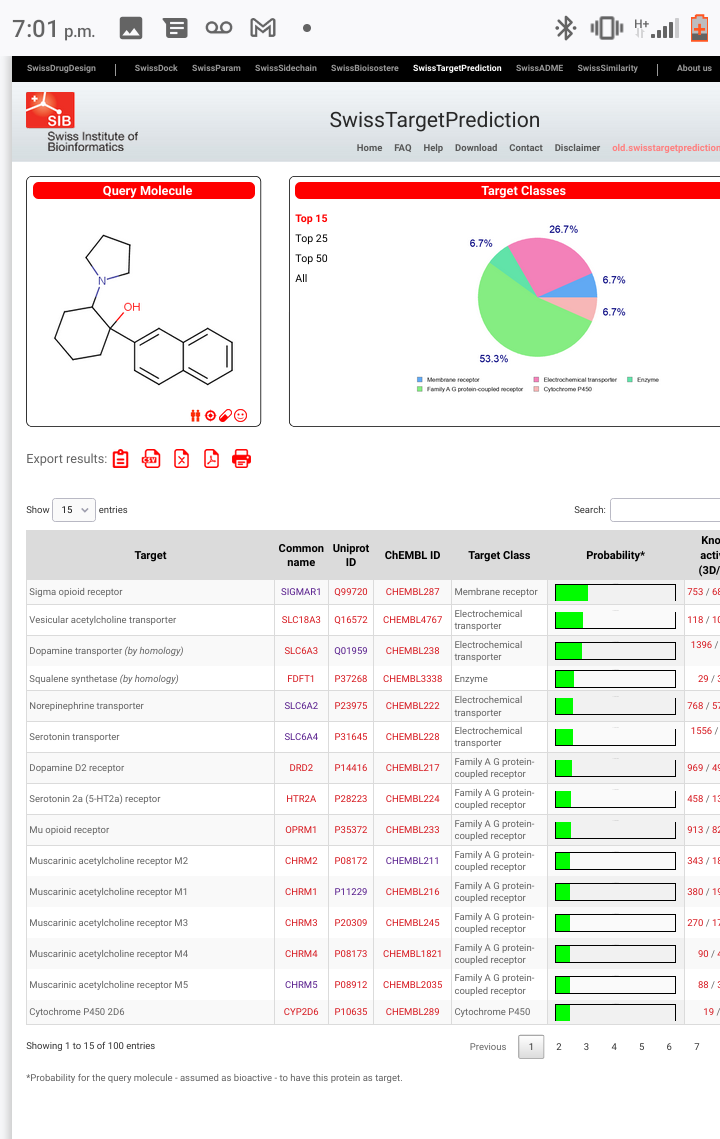Select All target classes
The image size is (720, 1139).
[x=302, y=278]
